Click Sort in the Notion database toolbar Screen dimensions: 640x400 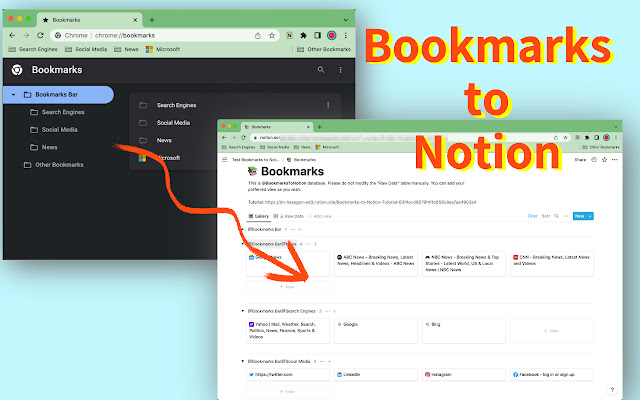[x=546, y=216]
